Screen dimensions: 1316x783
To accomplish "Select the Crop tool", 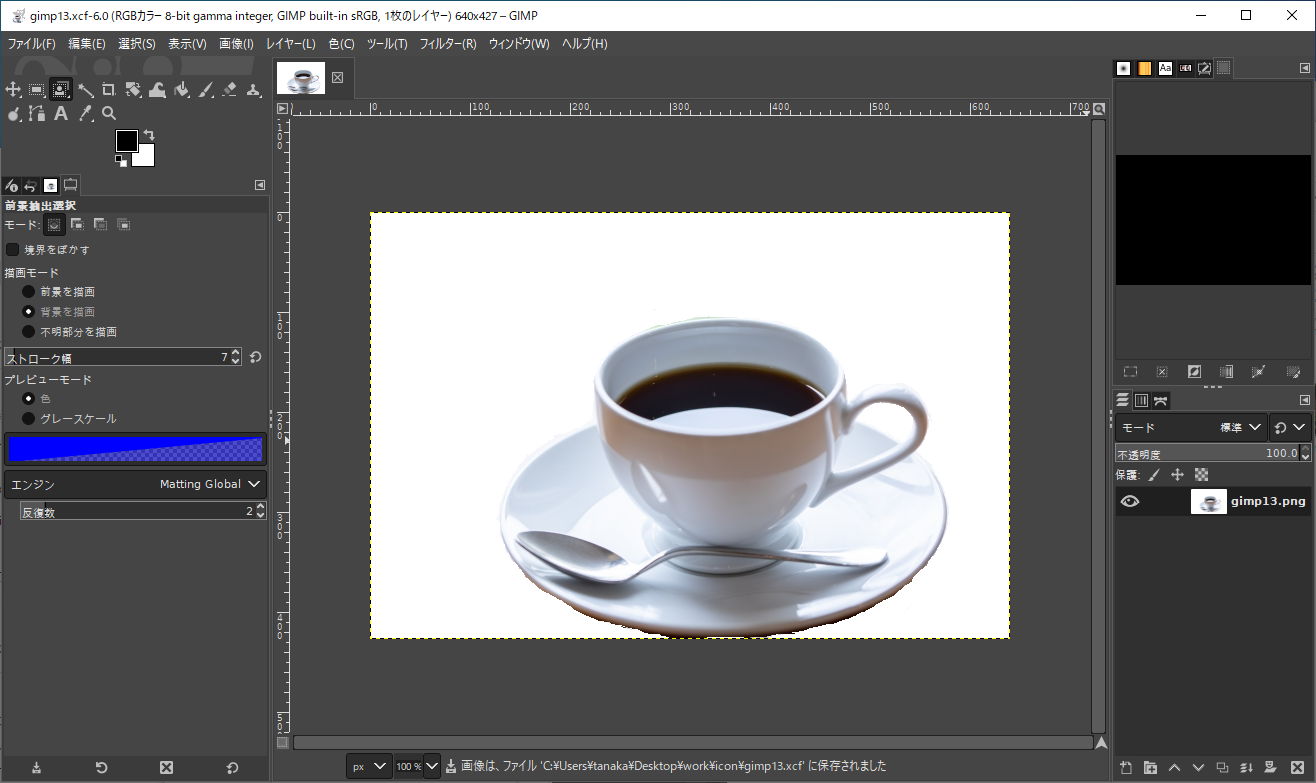I will (109, 90).
